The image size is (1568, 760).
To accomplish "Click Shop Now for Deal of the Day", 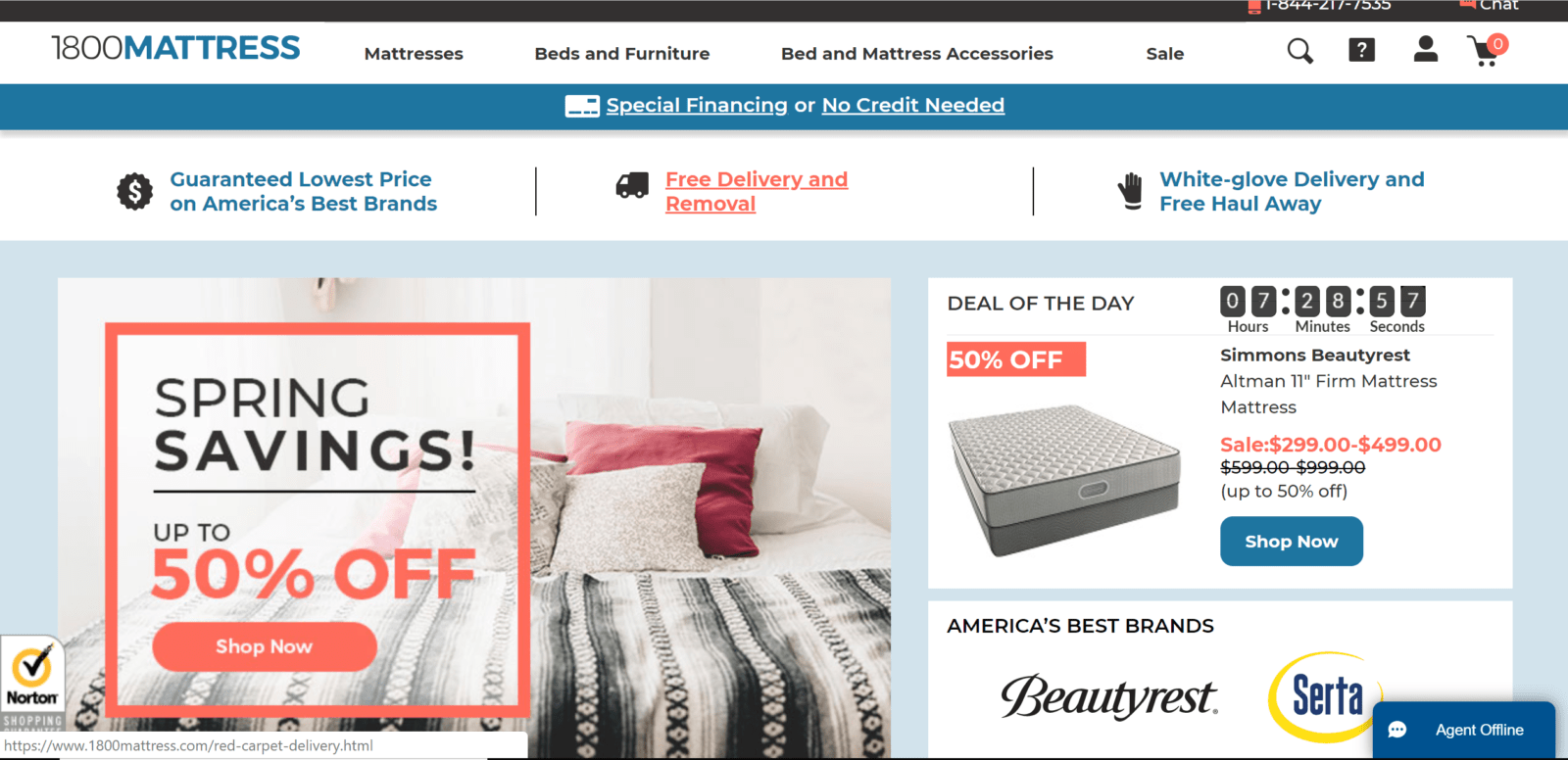I will pyautogui.click(x=1292, y=541).
